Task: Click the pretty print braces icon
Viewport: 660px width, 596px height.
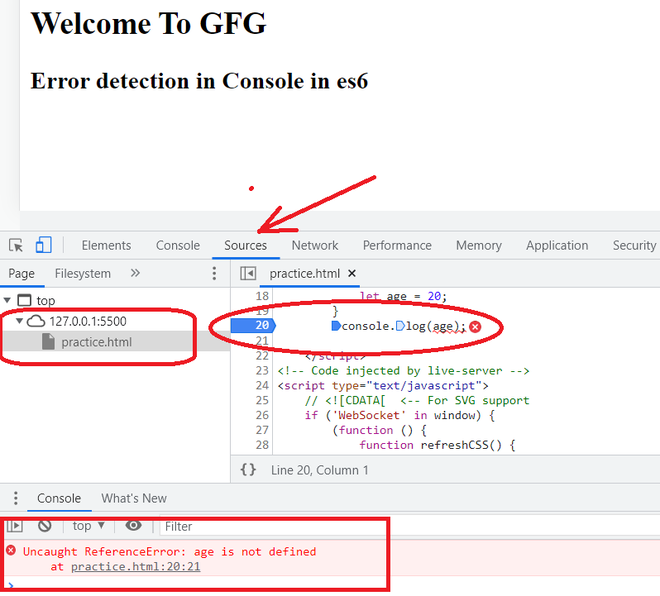Action: point(248,469)
